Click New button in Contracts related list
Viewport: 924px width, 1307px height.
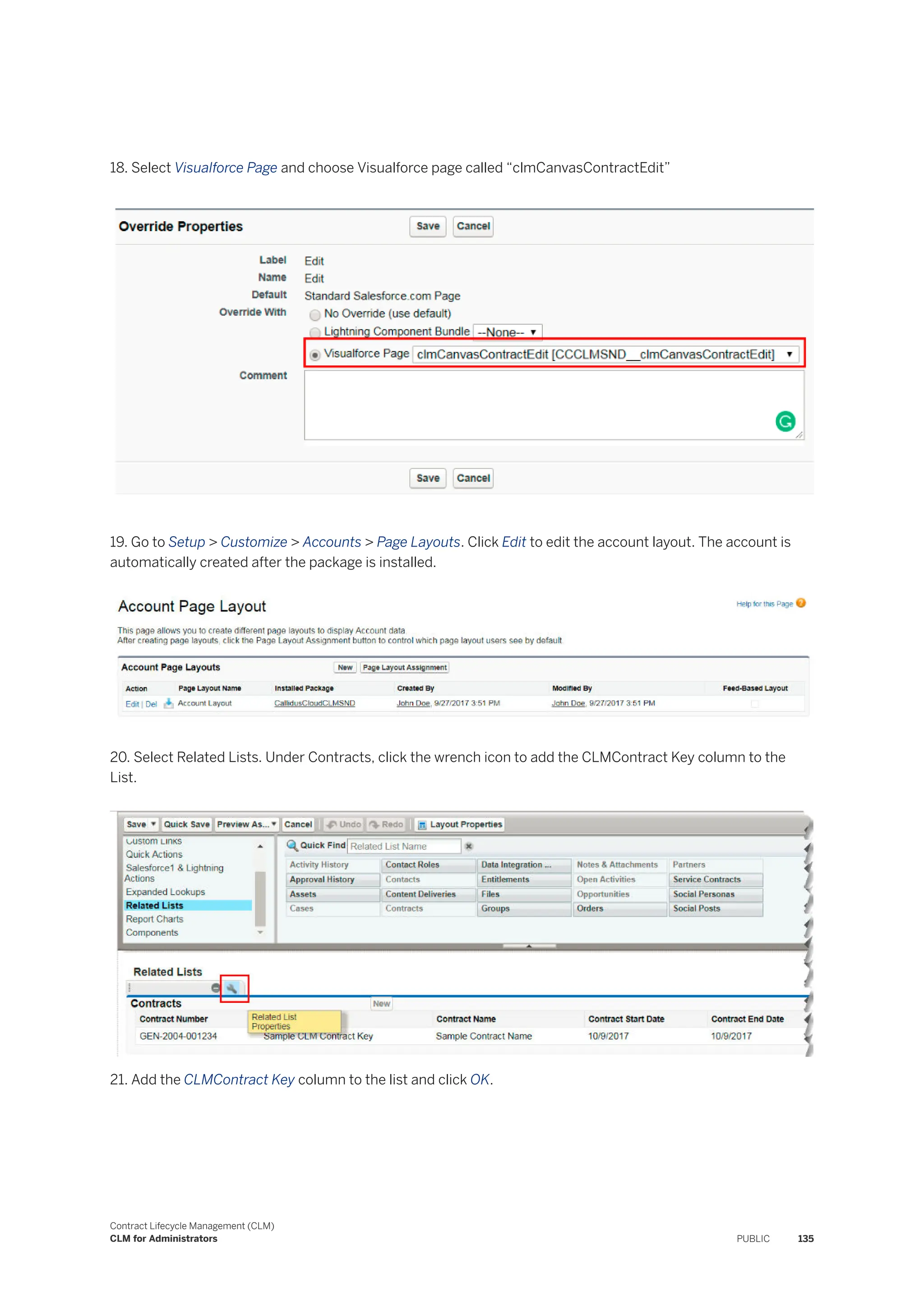click(381, 1004)
